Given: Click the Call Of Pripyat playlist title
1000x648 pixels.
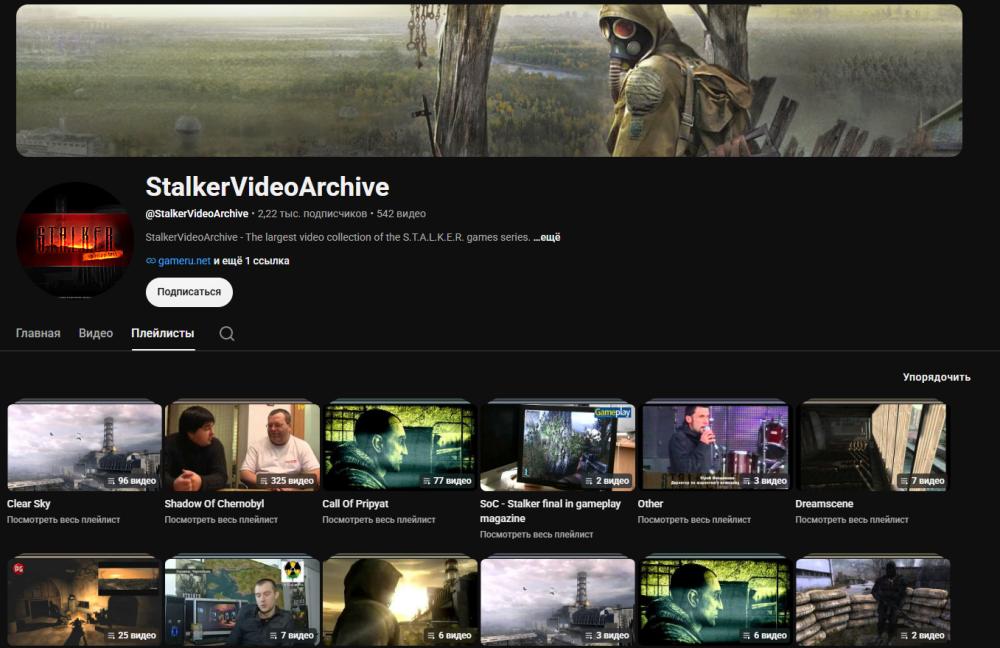Looking at the screenshot, I should pos(355,504).
